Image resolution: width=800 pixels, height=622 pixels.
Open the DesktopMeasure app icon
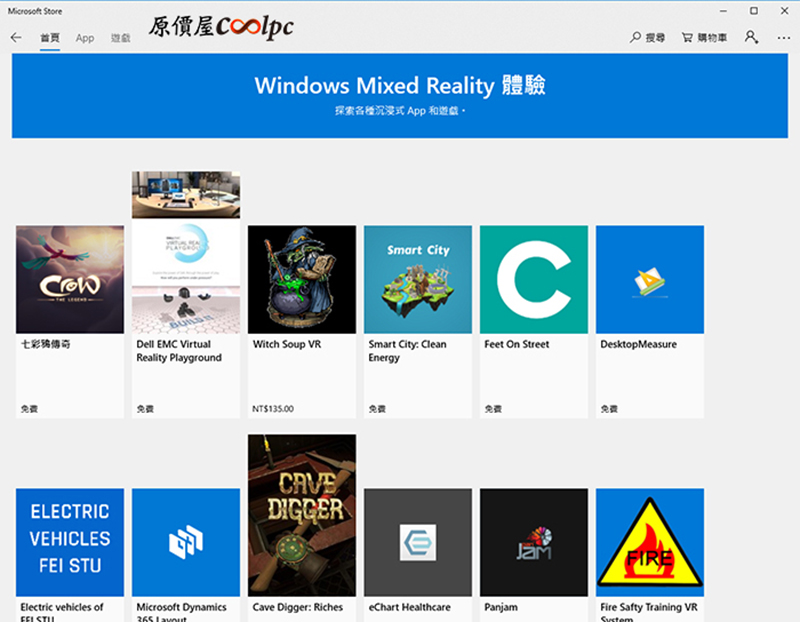click(650, 280)
